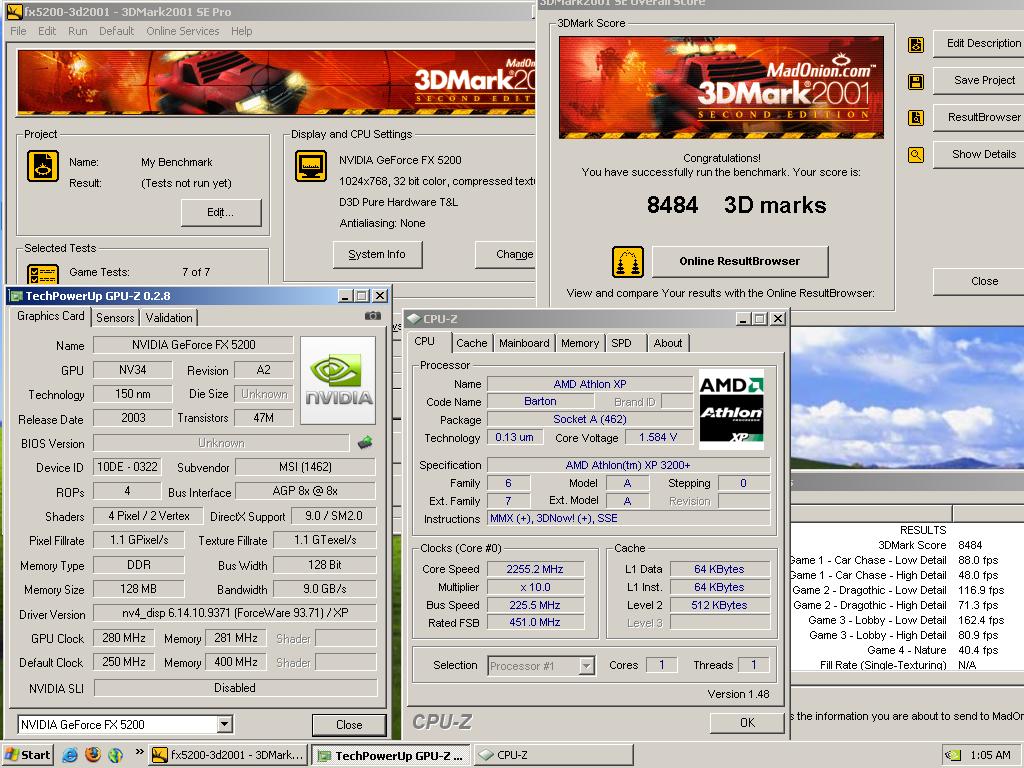Click the Selected Tests checklist icon
This screenshot has width=1024, height=768.
click(x=43, y=273)
